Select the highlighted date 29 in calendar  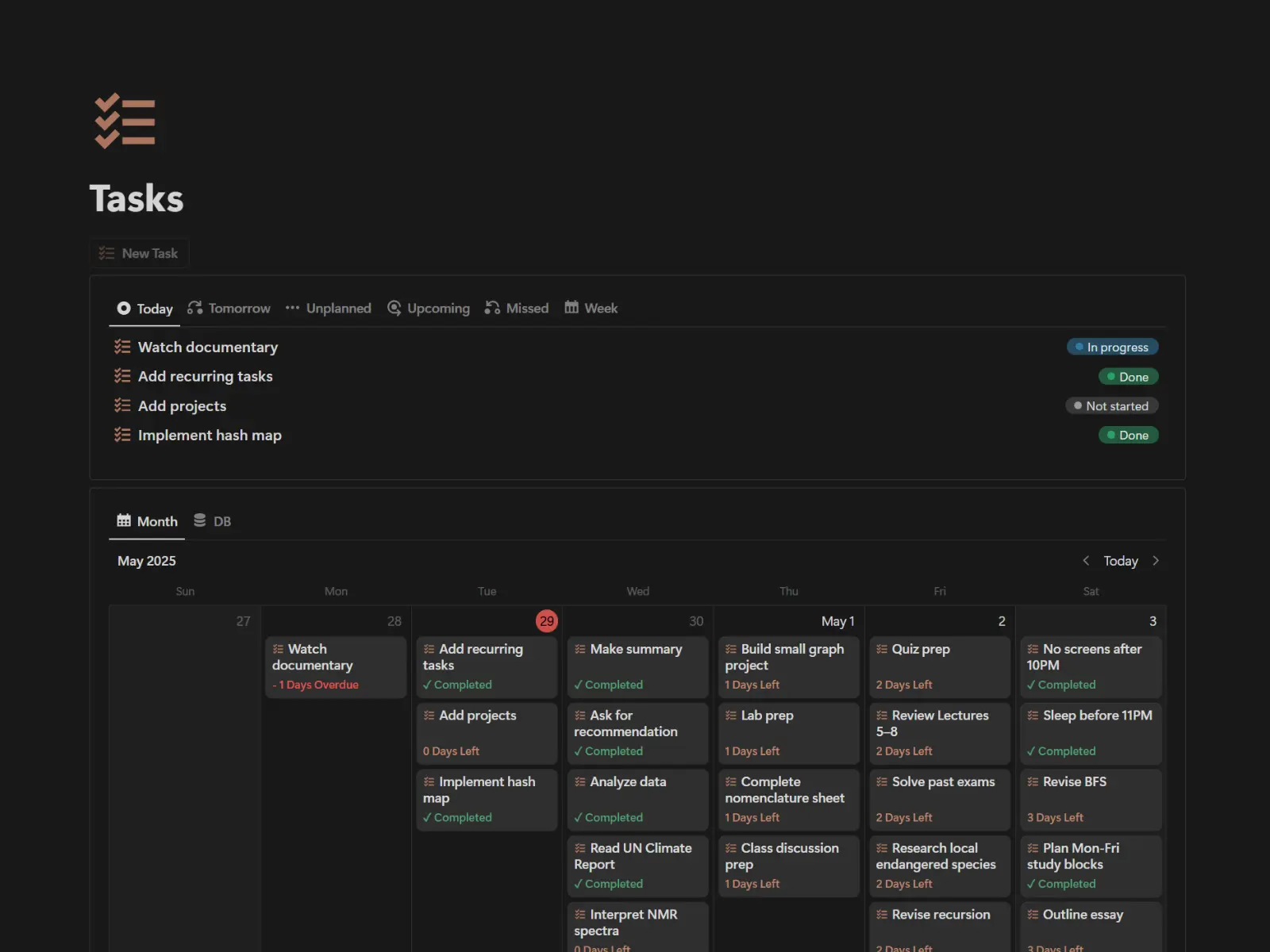click(547, 621)
